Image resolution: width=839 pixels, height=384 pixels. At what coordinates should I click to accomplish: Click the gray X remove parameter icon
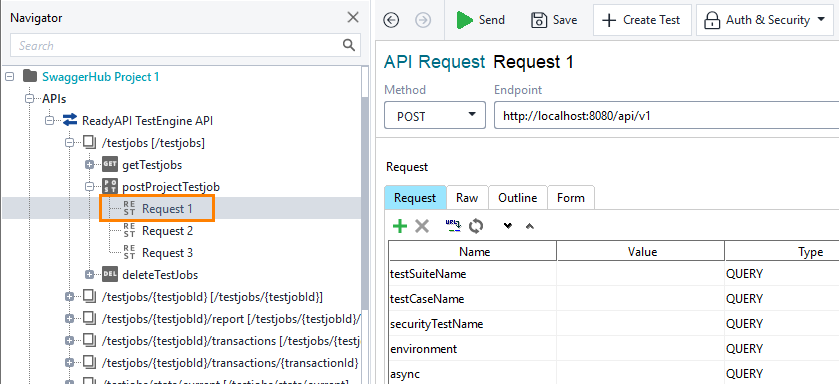pos(422,226)
